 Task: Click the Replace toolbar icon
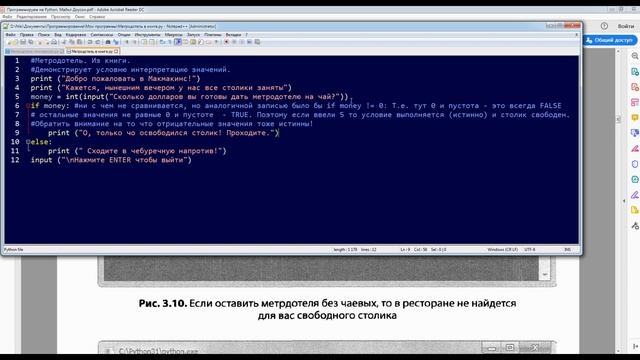tap(116, 42)
